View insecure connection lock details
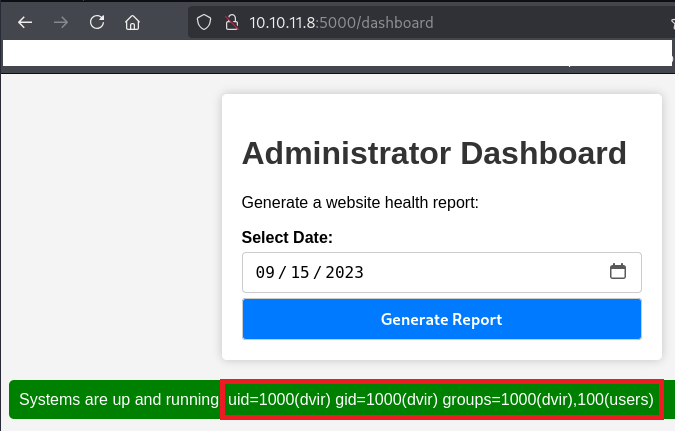The image size is (675, 431). [x=229, y=22]
